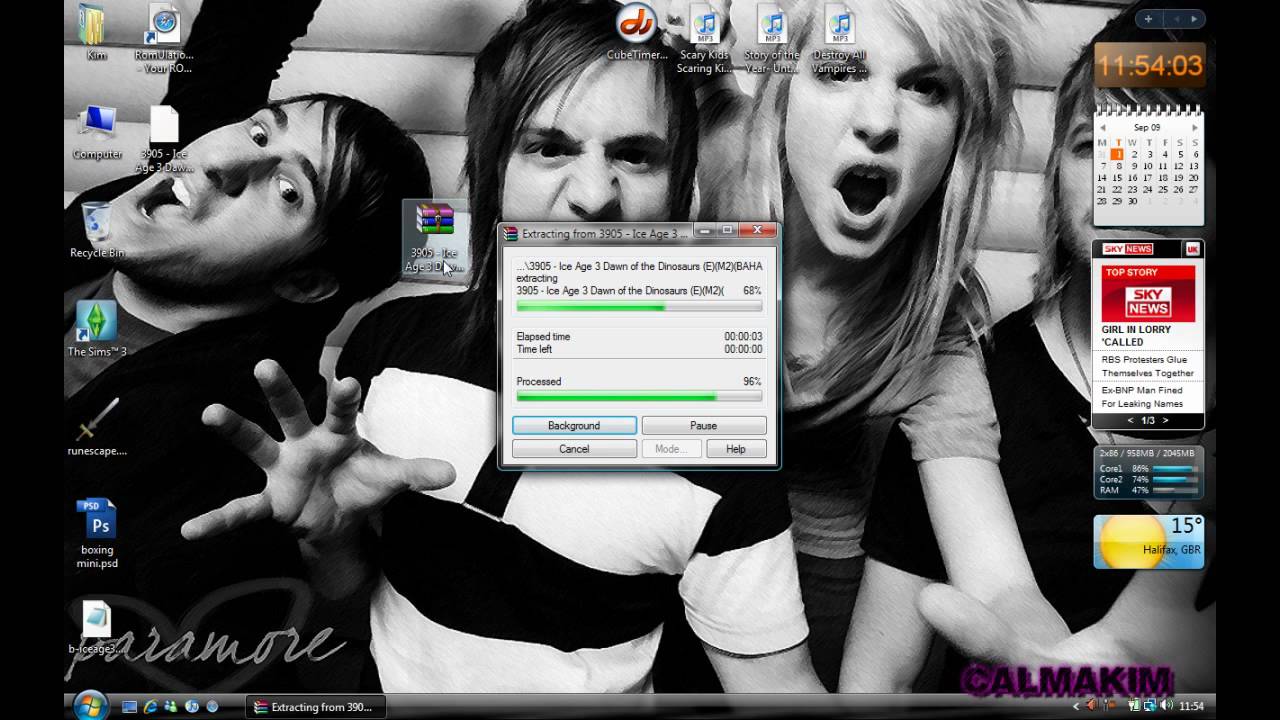Open the Recycle Bin
Screen dimensions: 1280x720
click(x=97, y=230)
